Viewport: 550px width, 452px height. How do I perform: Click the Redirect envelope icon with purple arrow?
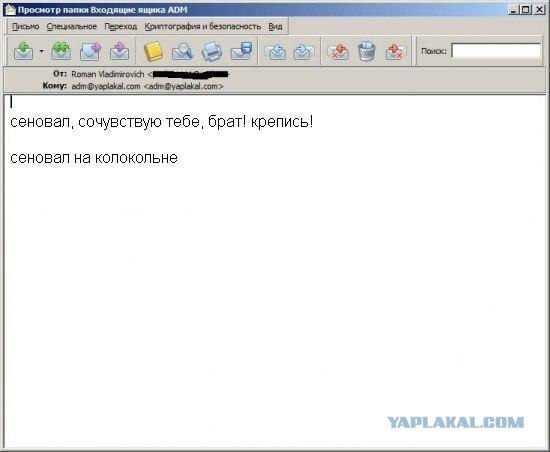(x=120, y=51)
